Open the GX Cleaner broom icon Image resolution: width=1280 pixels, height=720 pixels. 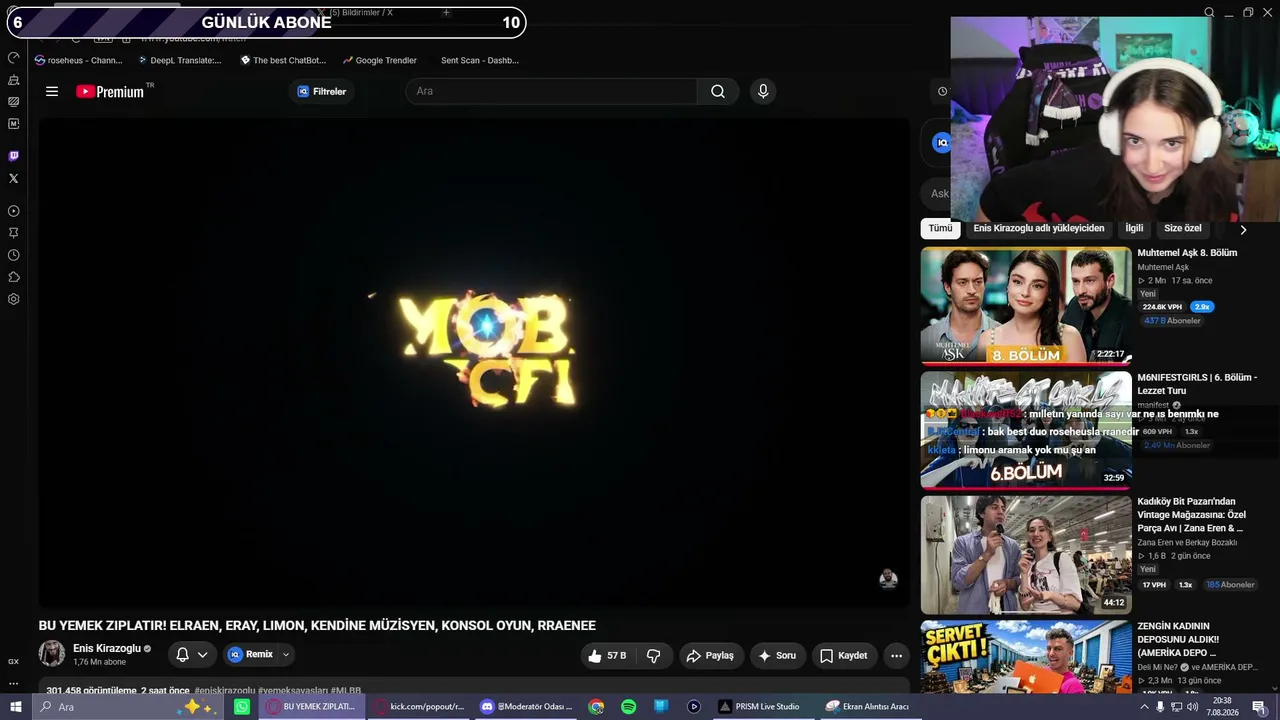pos(13,79)
